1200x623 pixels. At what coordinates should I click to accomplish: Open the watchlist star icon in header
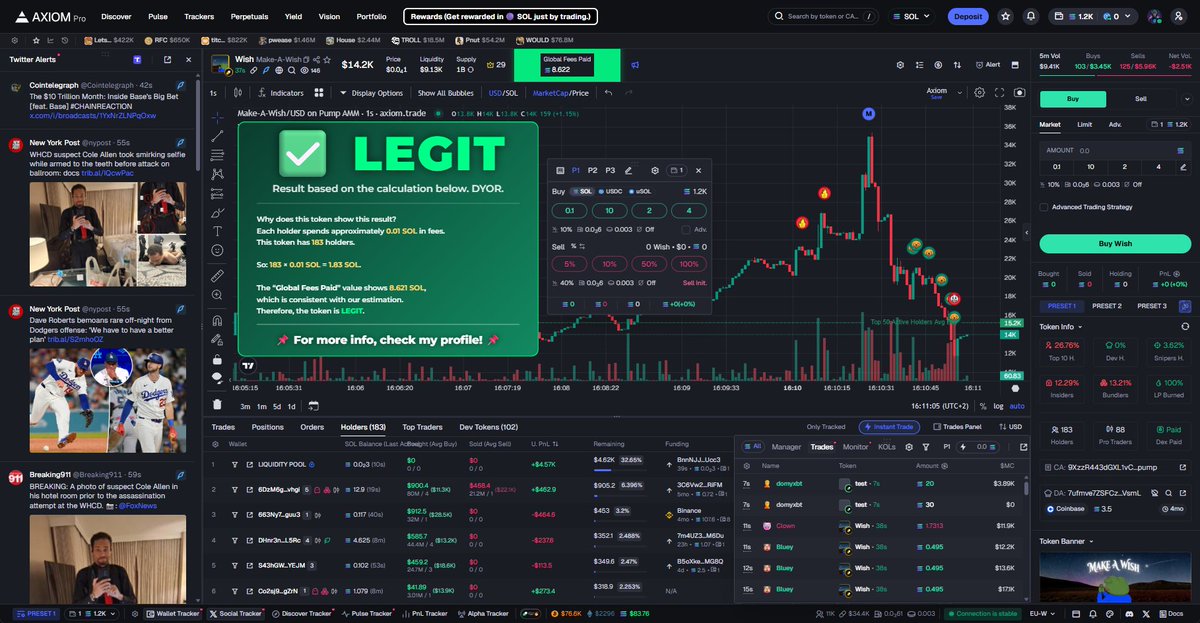(x=1005, y=16)
